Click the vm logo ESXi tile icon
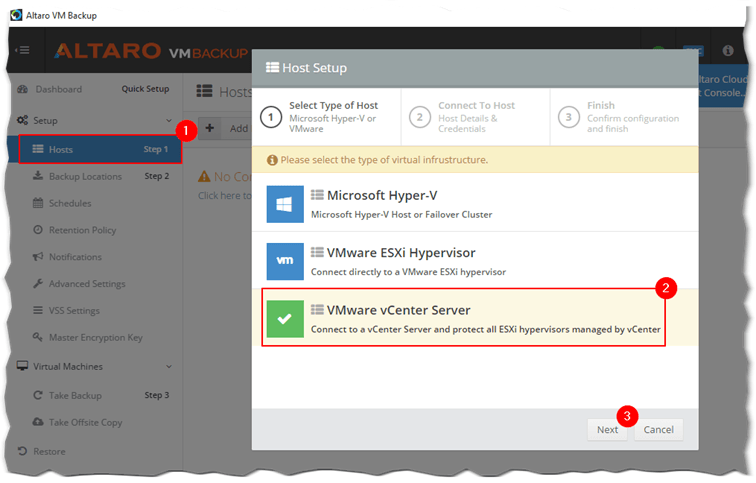 [285, 261]
